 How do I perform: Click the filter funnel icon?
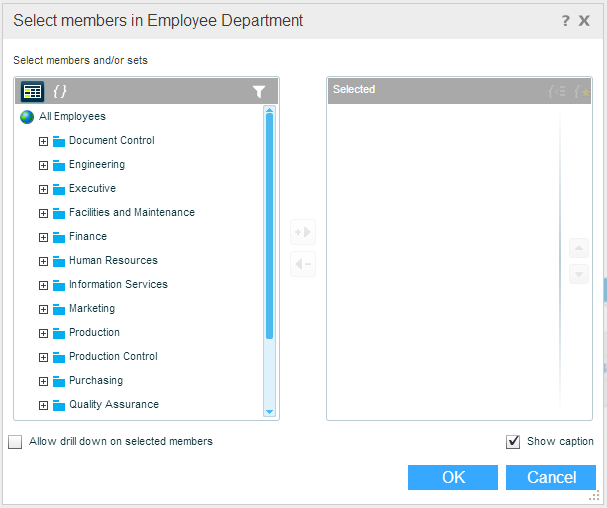coord(259,91)
